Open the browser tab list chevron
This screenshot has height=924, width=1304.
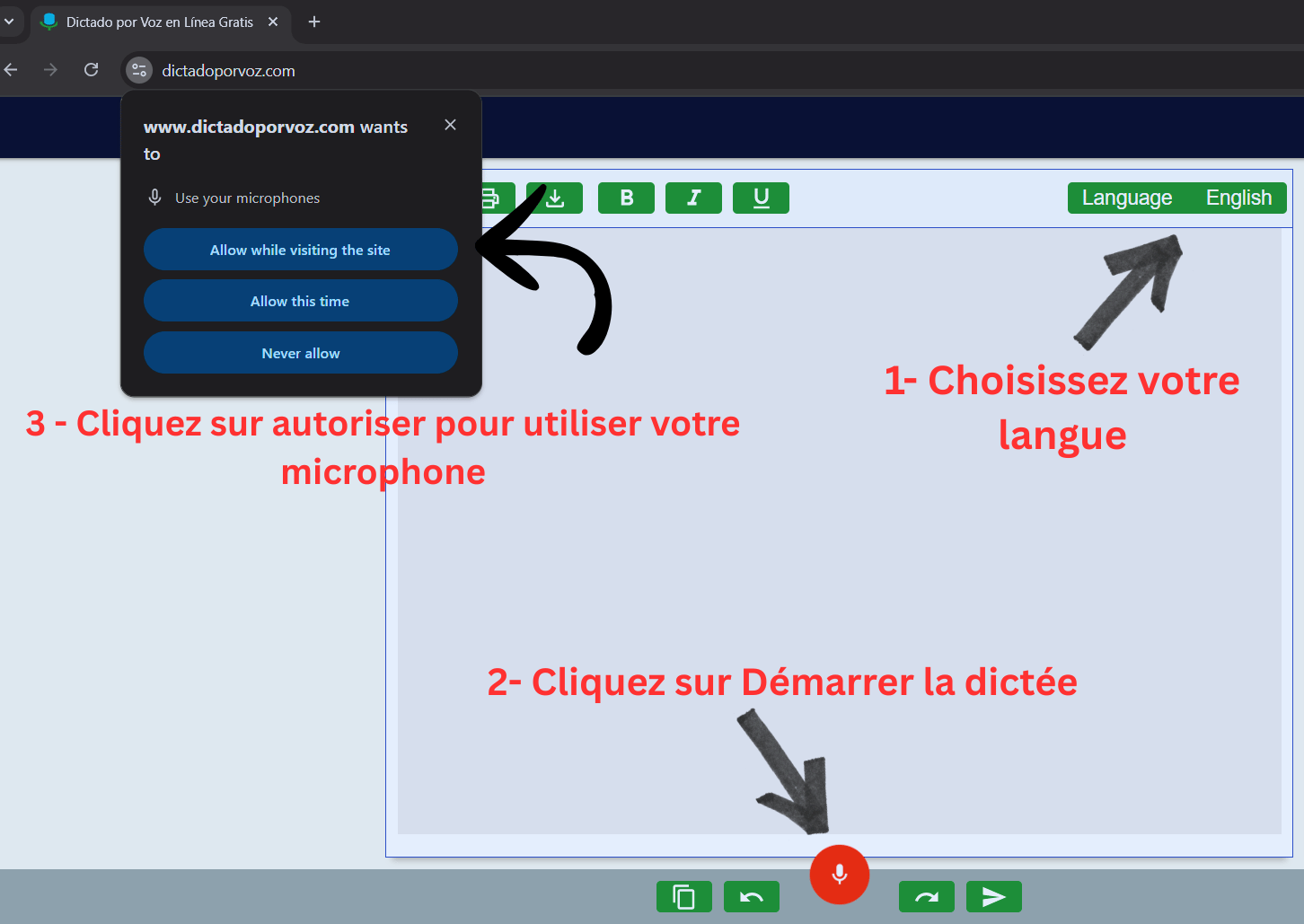pos(7,22)
